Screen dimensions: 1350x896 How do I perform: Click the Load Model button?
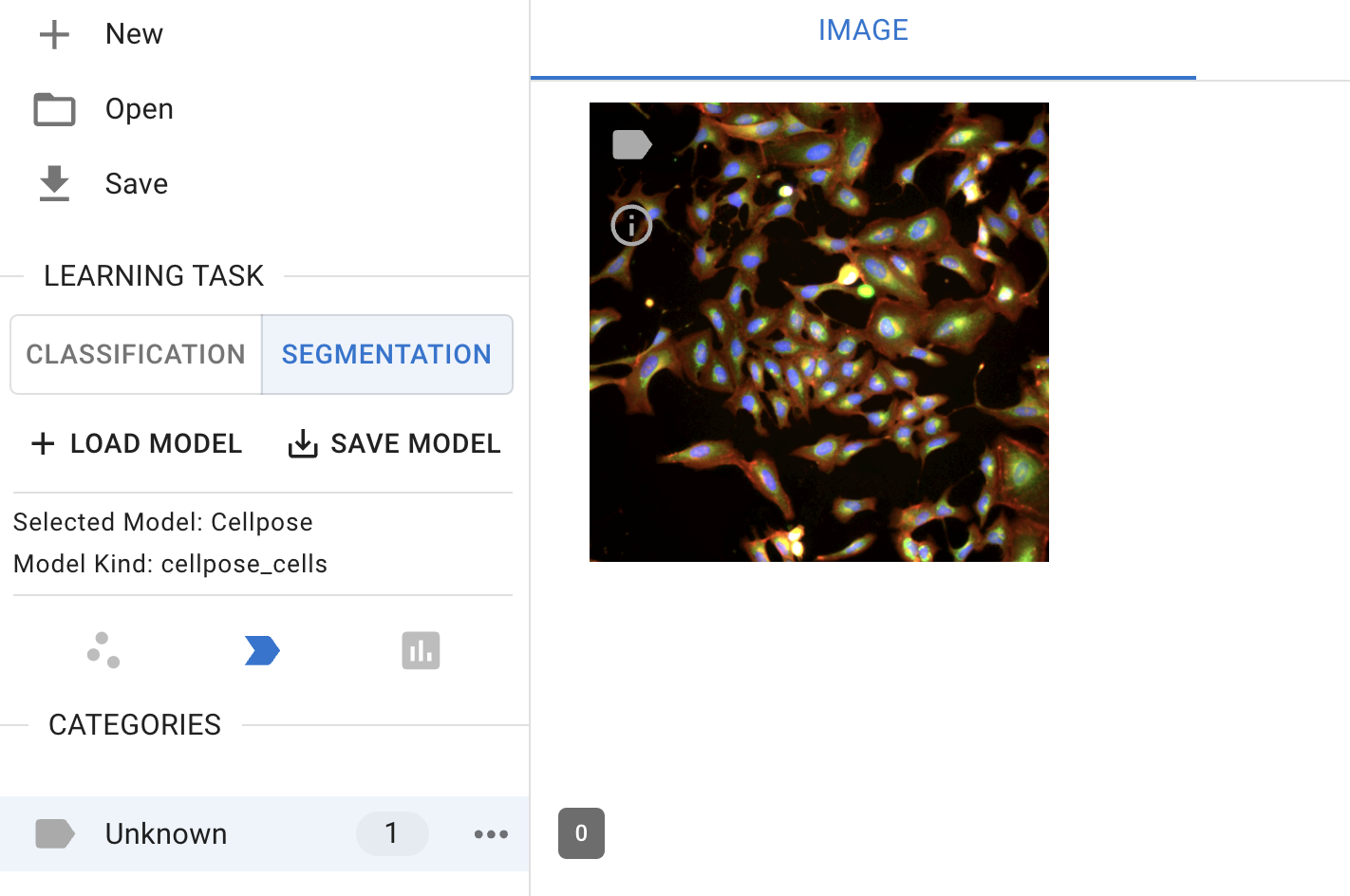pyautogui.click(x=136, y=443)
